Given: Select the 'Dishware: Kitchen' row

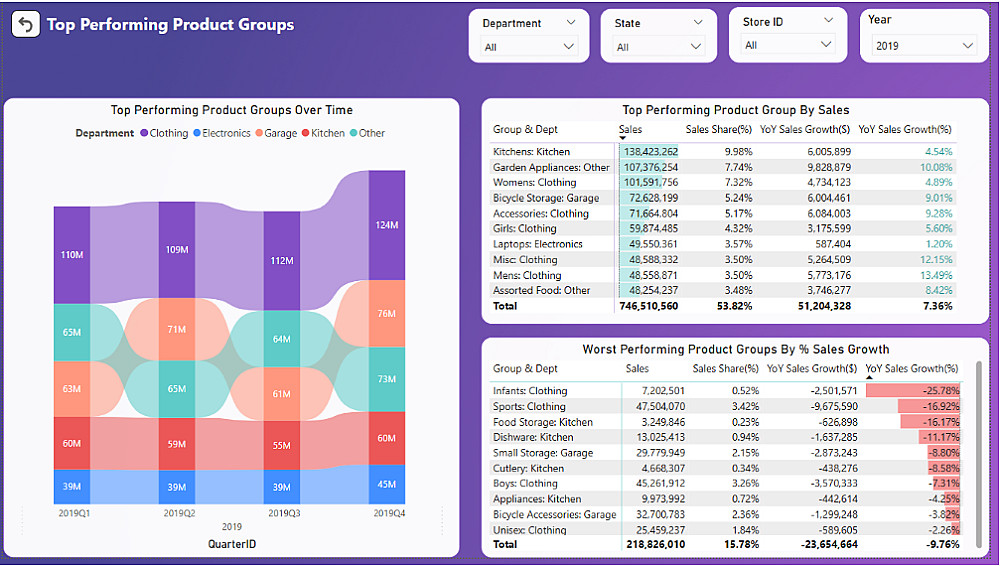Looking at the screenshot, I should 726,437.
